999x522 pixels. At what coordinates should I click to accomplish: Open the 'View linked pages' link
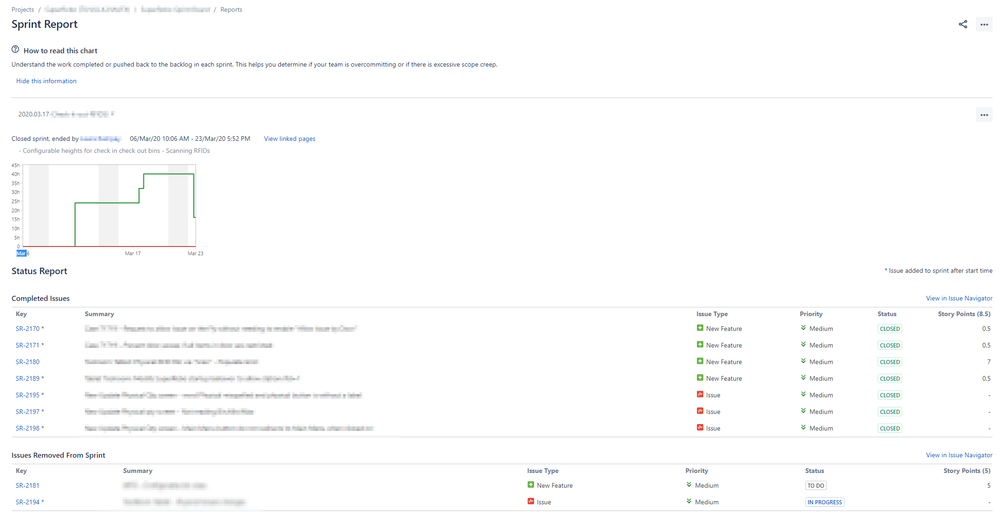(x=289, y=138)
